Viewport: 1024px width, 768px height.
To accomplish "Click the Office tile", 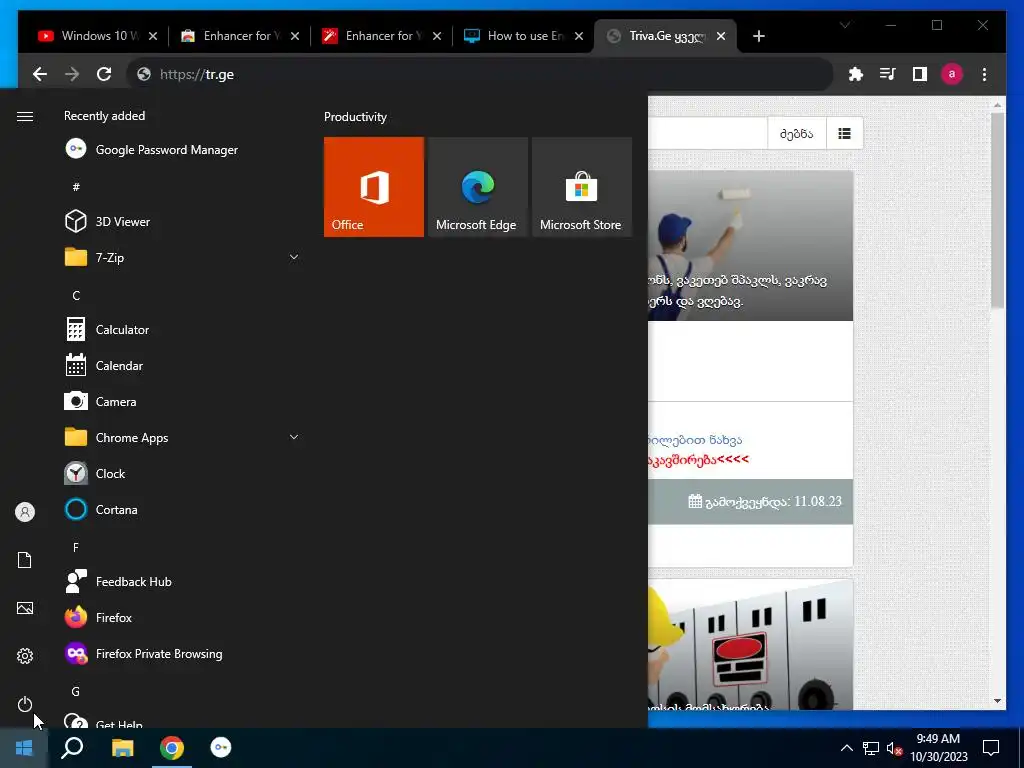I will tap(374, 187).
